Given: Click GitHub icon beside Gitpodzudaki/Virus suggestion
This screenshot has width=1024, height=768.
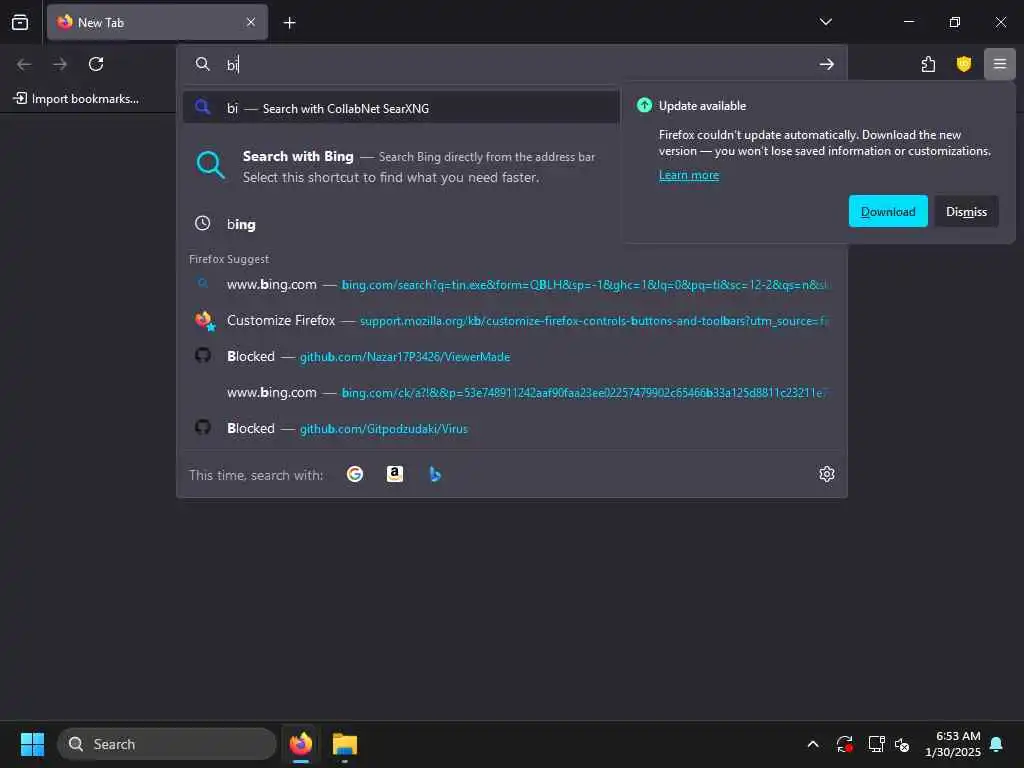Looking at the screenshot, I should [x=203, y=427].
